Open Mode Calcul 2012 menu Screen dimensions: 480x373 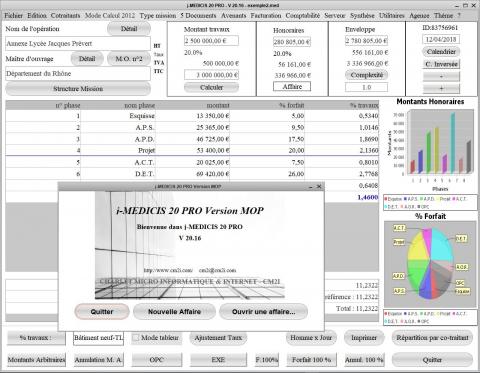pyautogui.click(x=110, y=16)
